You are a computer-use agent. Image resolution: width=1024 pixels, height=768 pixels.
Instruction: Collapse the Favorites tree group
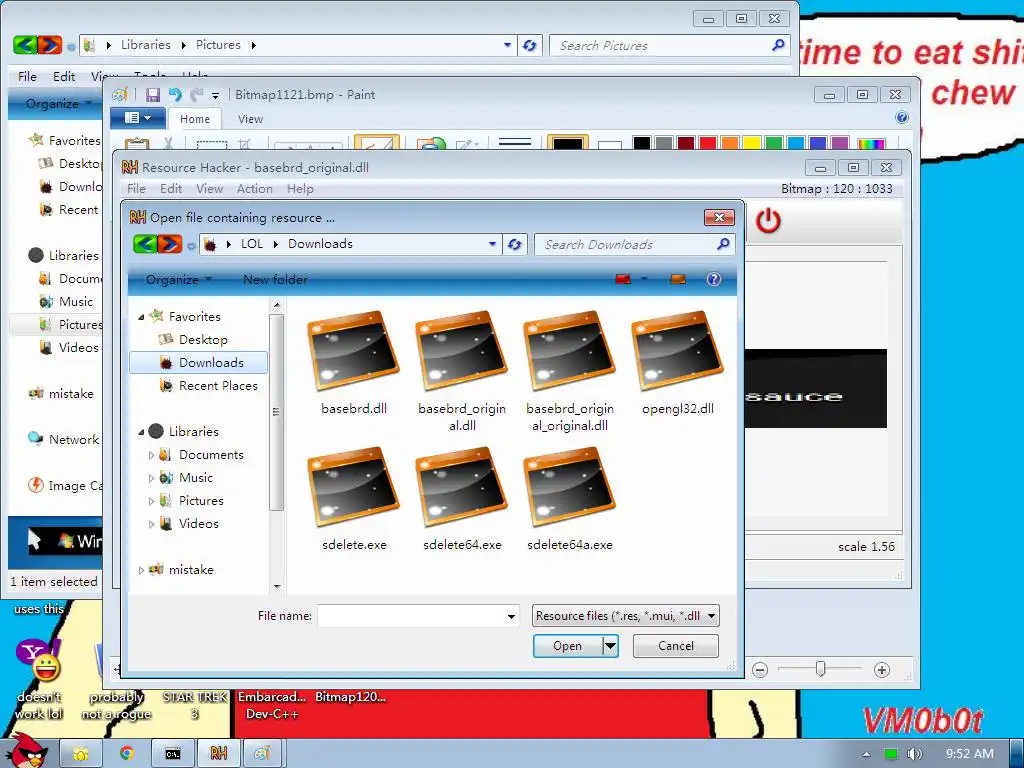click(141, 317)
